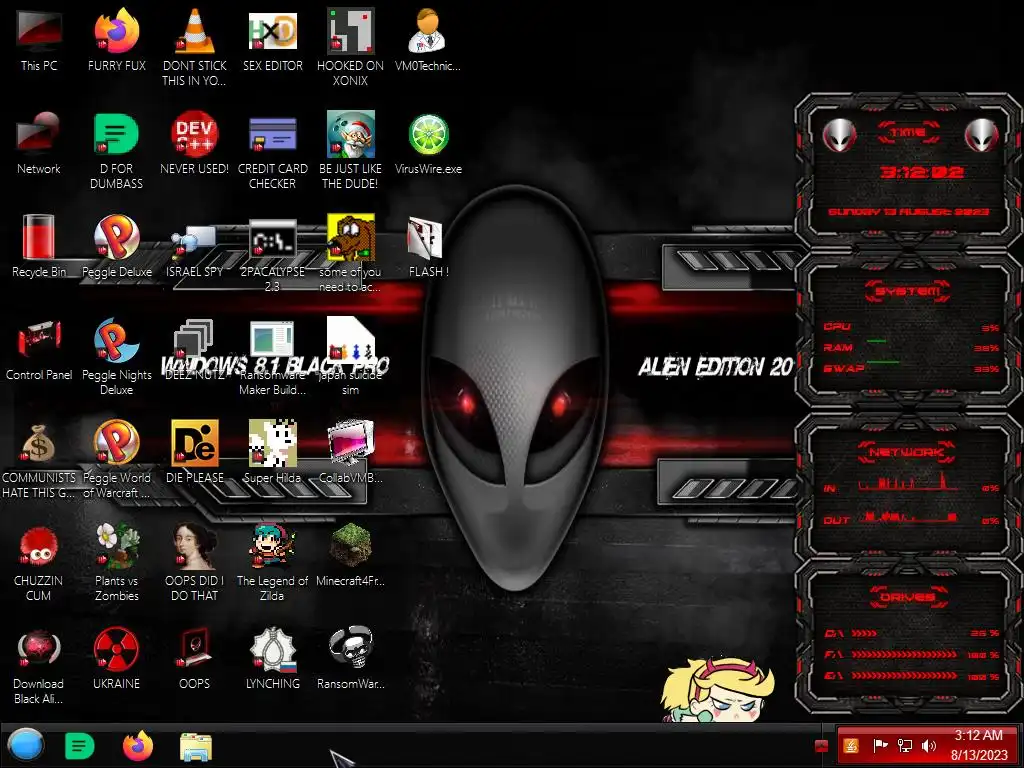Click the small red tray icon left of Java
Screen dimensions: 1024x768
coord(822,746)
